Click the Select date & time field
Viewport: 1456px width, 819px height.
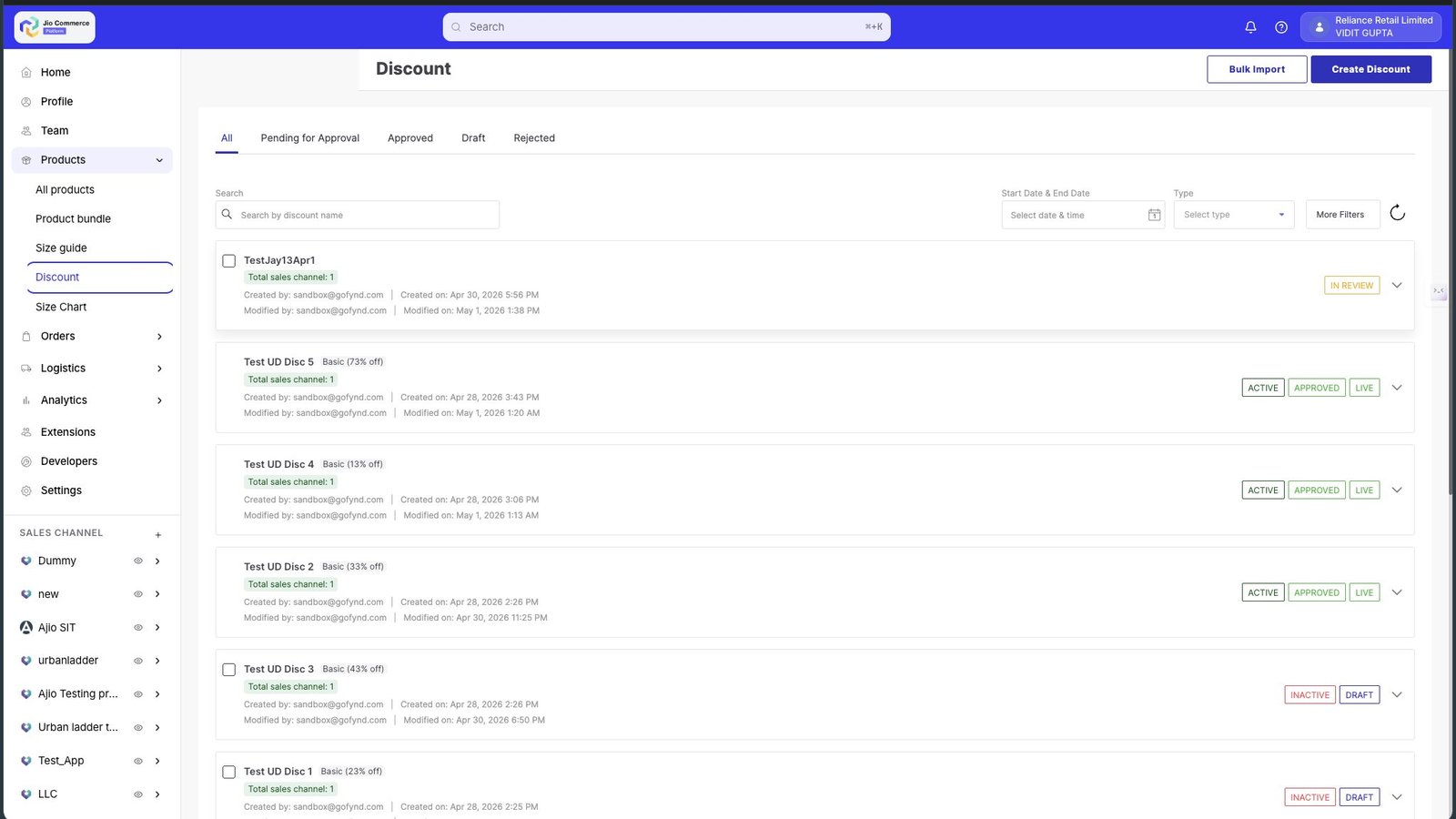point(1083,215)
